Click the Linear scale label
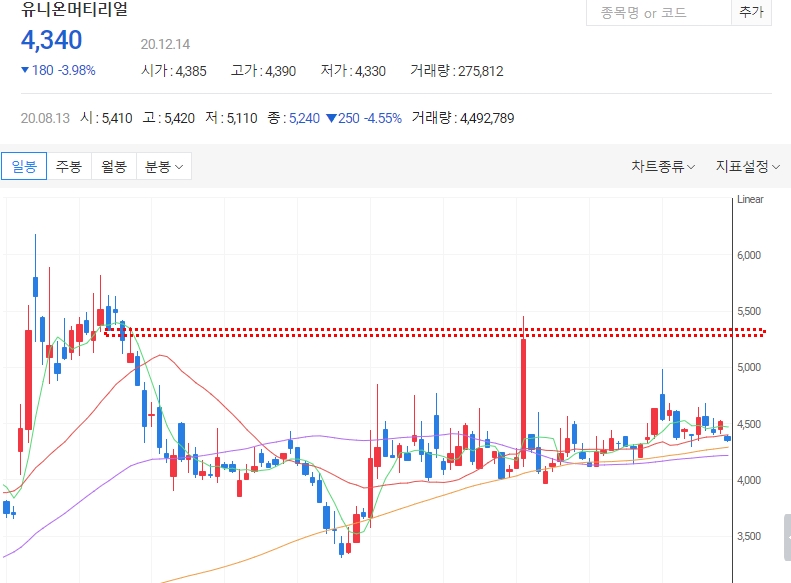 750,199
